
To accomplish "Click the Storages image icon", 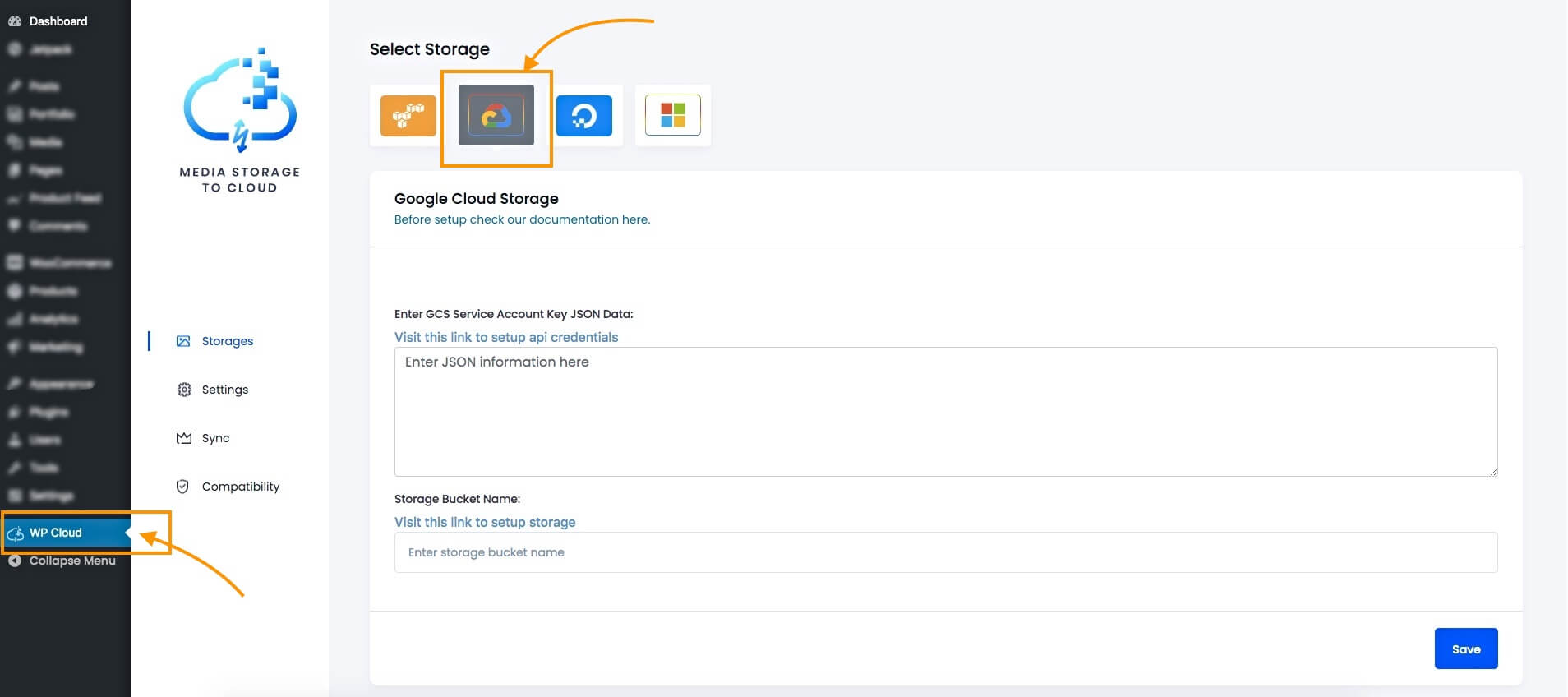I will point(183,341).
